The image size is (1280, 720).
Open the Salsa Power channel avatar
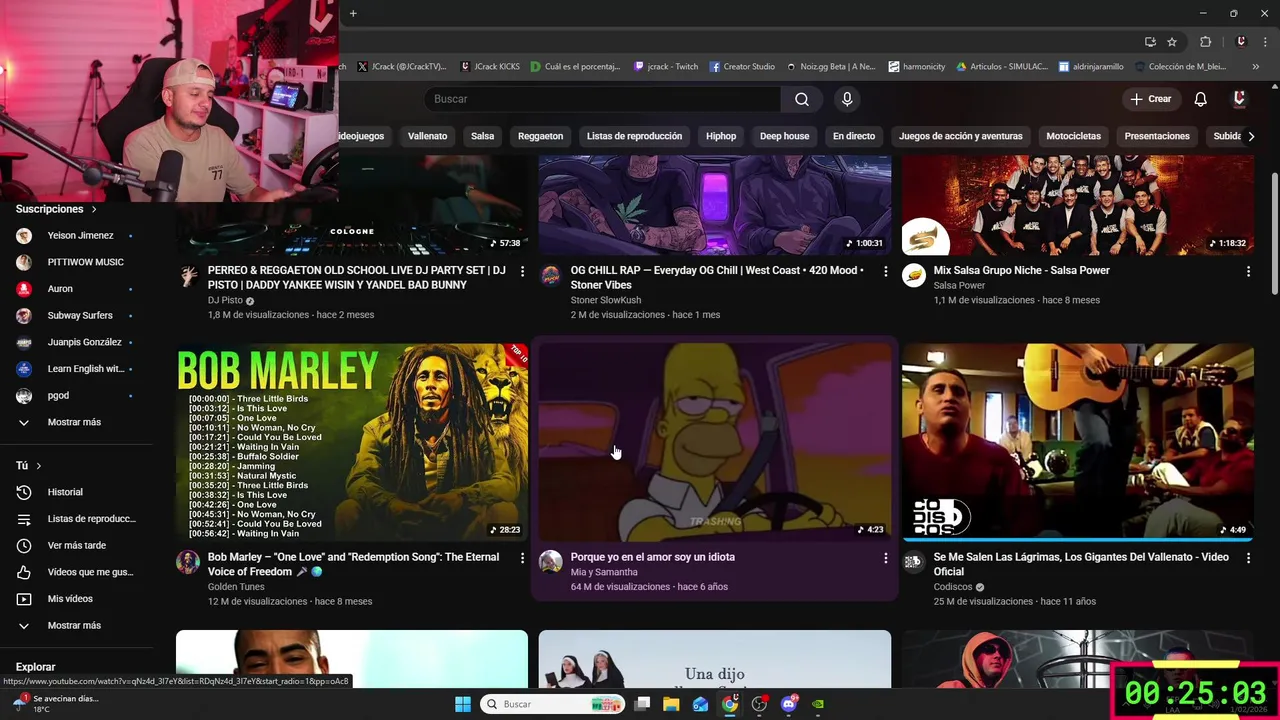pyautogui.click(x=913, y=275)
